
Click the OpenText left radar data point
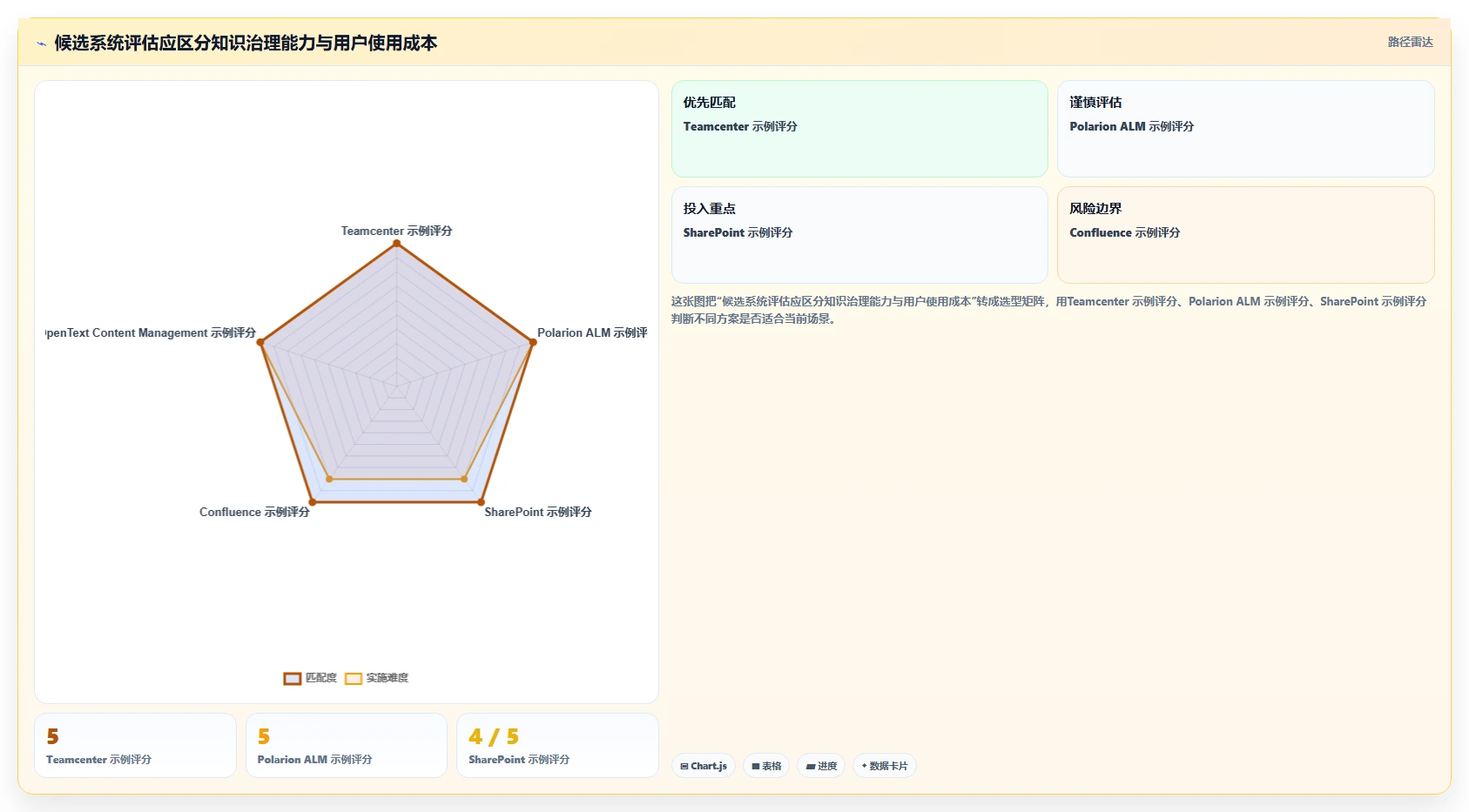(x=260, y=342)
